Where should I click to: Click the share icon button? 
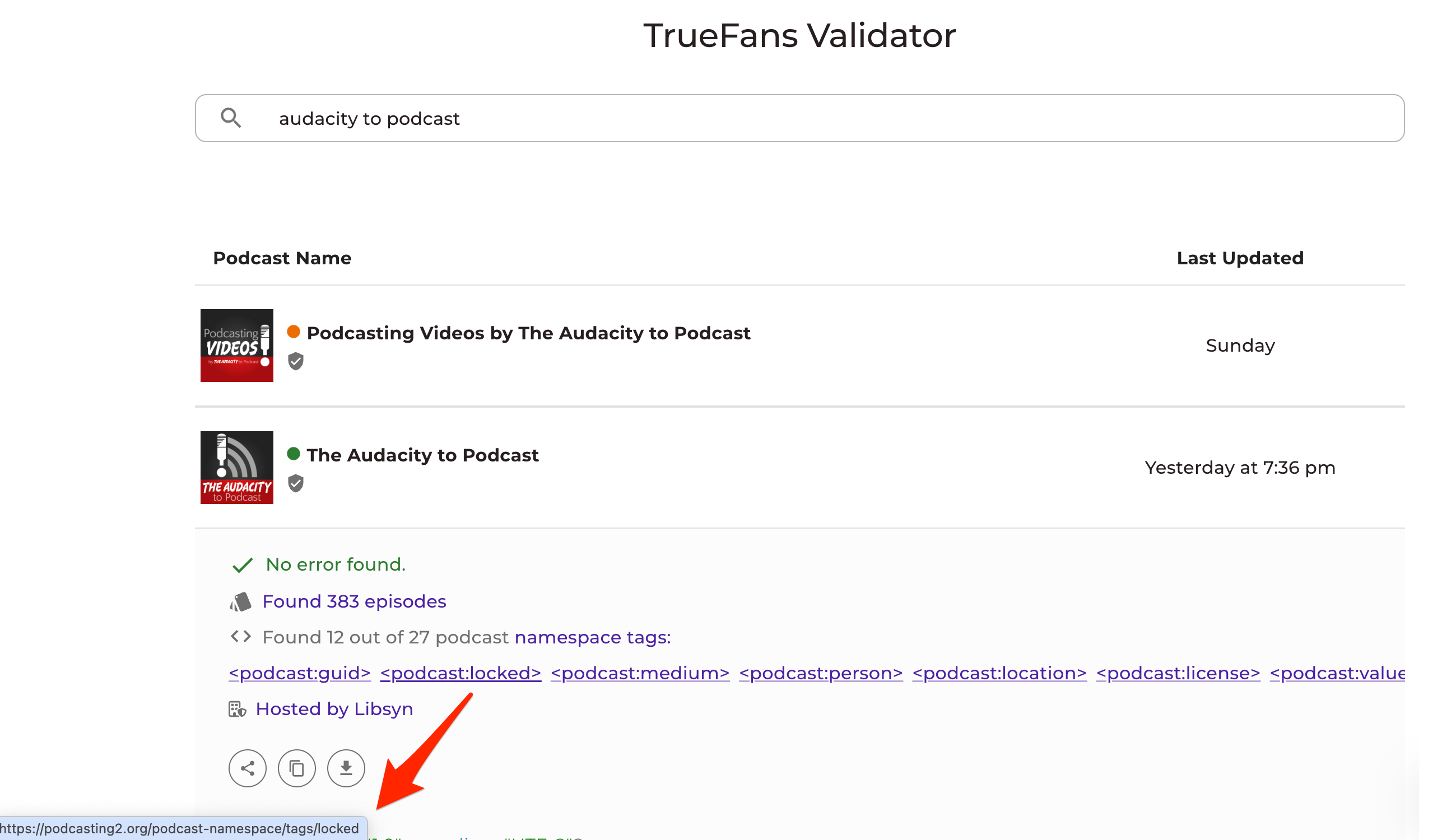pos(247,768)
